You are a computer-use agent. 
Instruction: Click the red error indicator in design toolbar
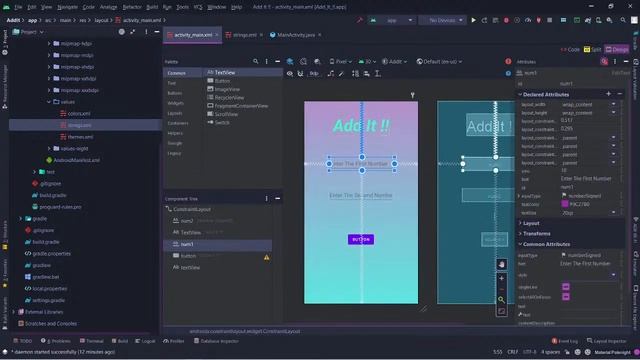click(508, 62)
